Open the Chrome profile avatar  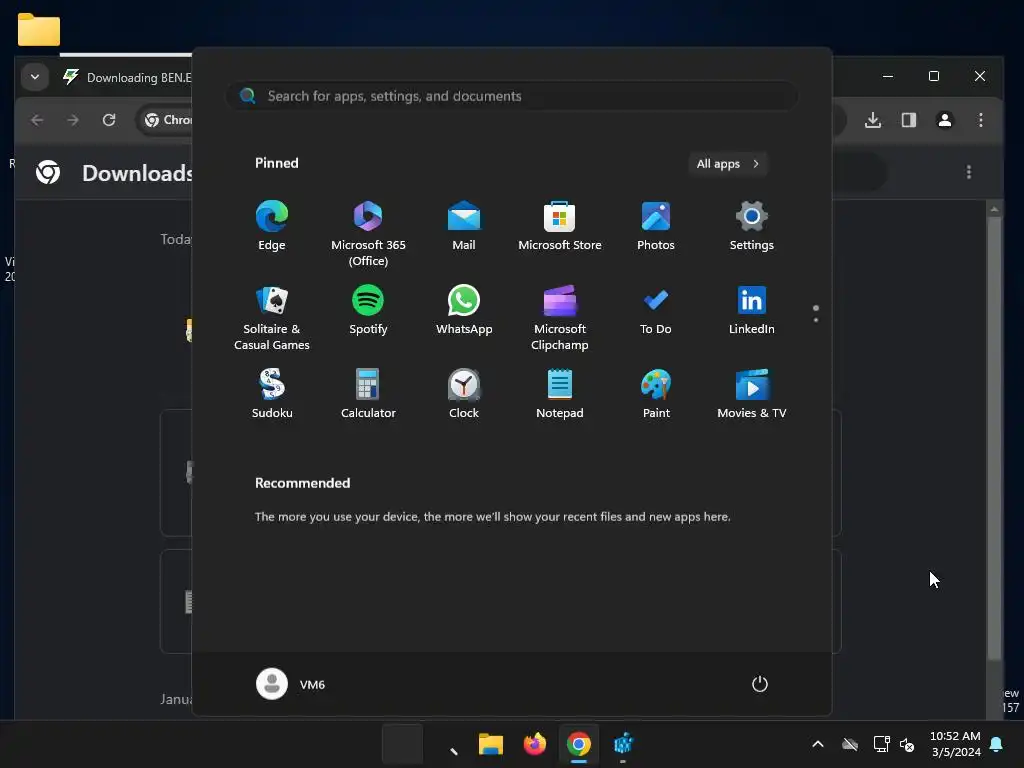coord(945,120)
